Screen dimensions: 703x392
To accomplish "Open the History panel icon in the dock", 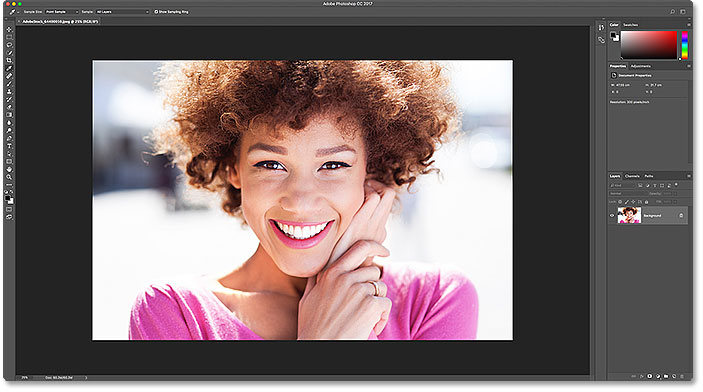I will (601, 27).
